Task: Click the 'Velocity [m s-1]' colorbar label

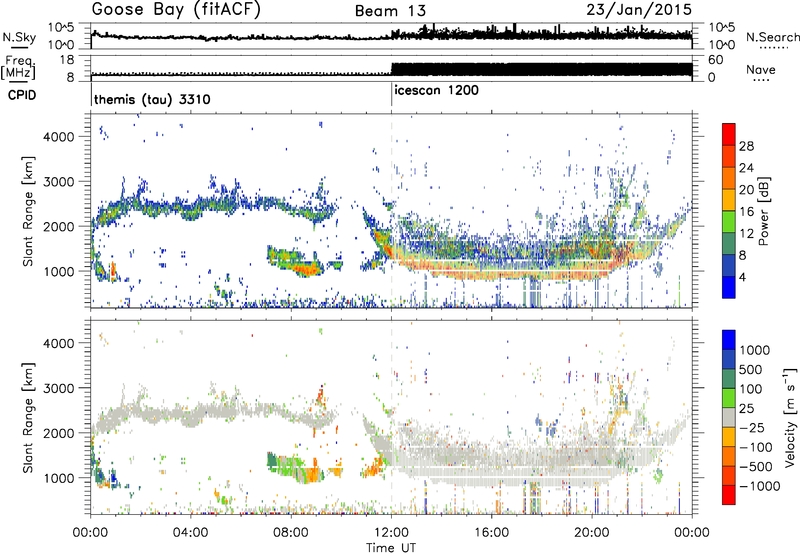Action: (x=790, y=417)
